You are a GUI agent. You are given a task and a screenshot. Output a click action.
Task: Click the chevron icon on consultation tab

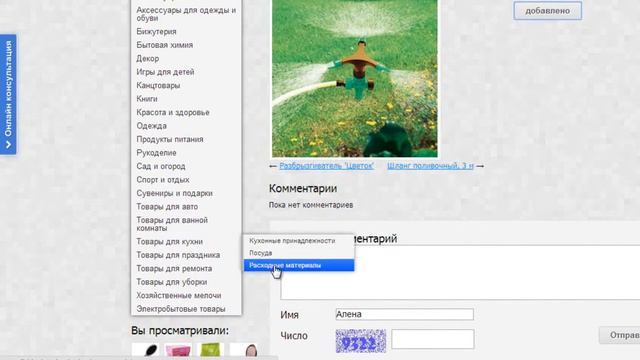click(x=8, y=145)
